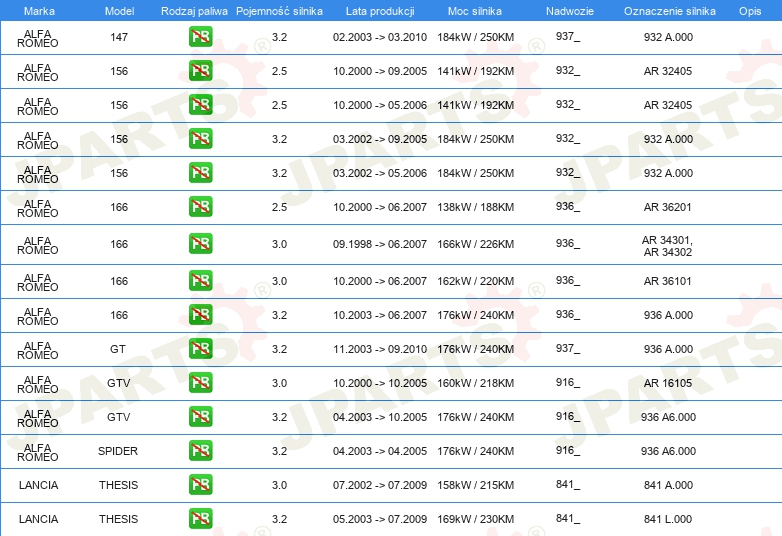Click the petrol icon in the SPIDER row
This screenshot has height=536, width=782.
[x=200, y=451]
